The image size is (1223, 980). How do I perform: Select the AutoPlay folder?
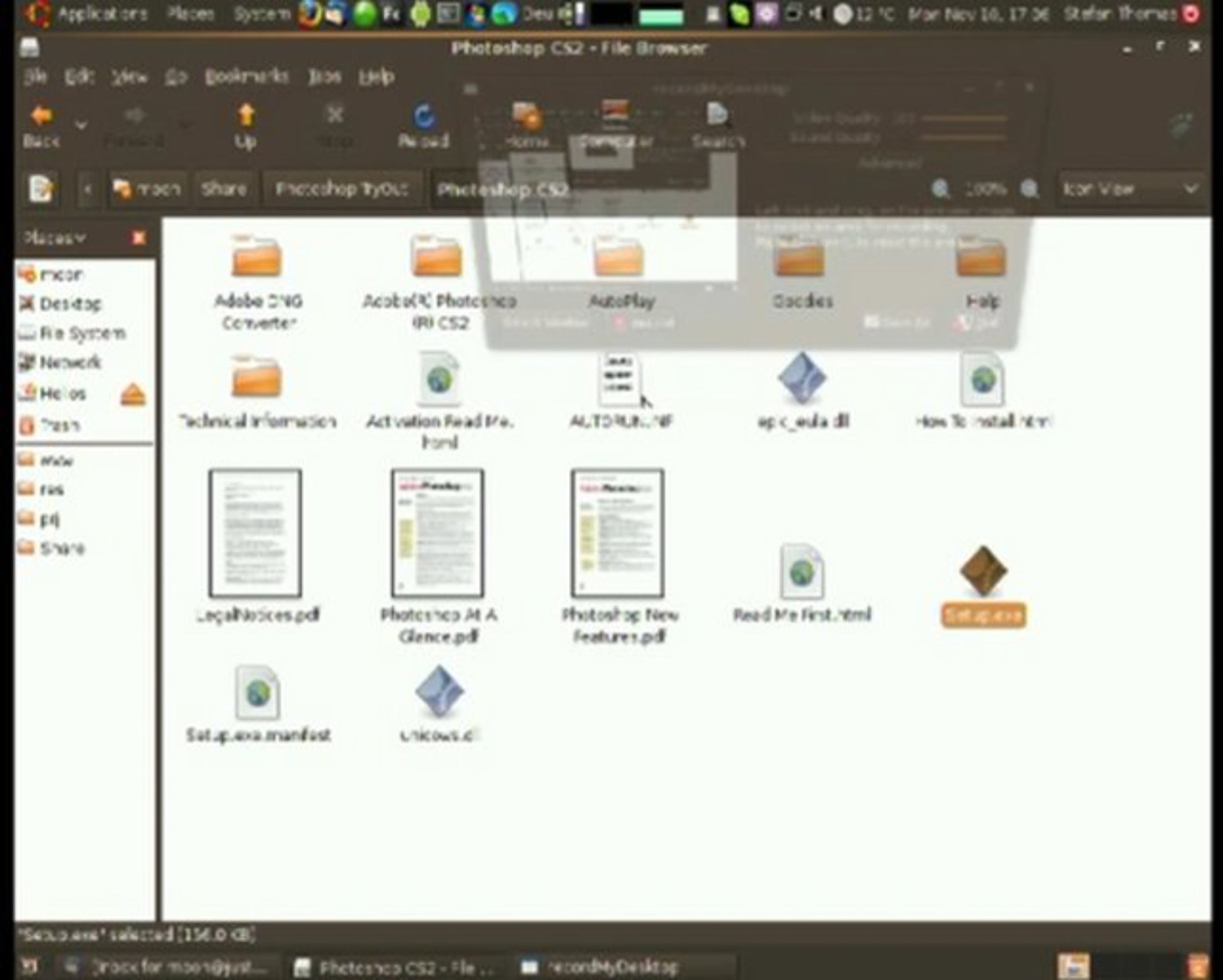point(619,257)
